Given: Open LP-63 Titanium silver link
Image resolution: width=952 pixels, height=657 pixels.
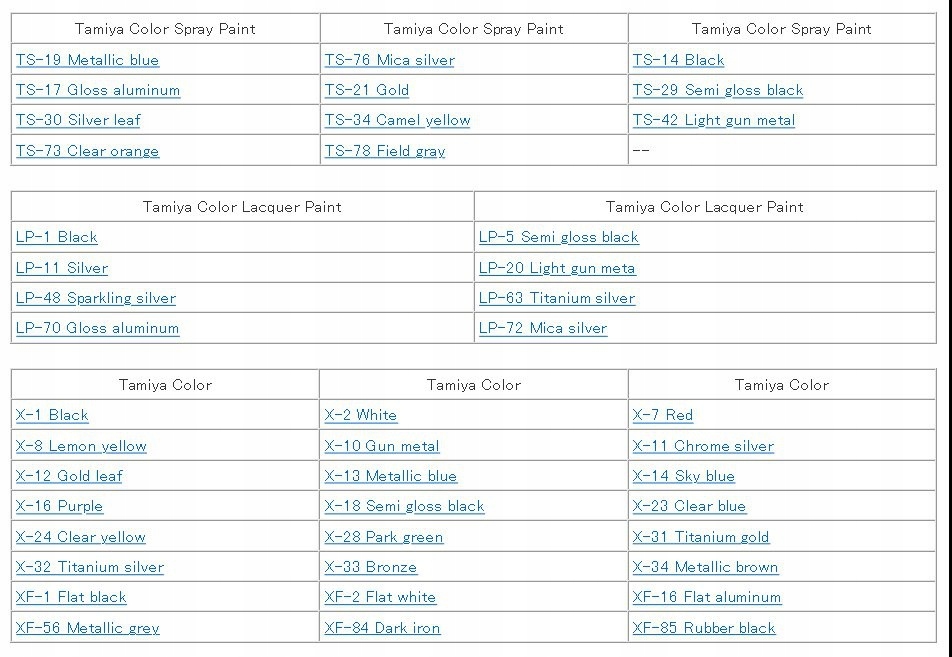Looking at the screenshot, I should click(x=556, y=298).
